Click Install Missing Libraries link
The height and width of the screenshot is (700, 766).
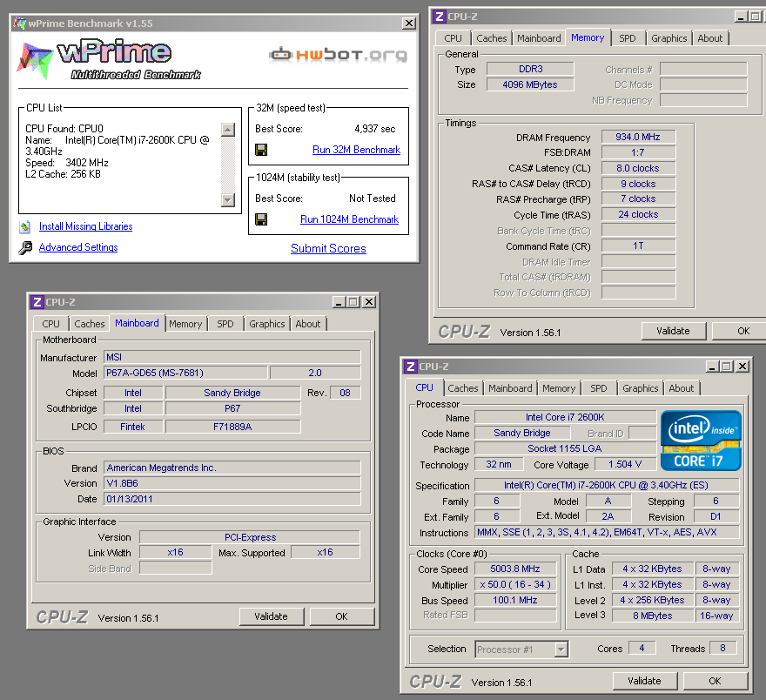coord(85,226)
